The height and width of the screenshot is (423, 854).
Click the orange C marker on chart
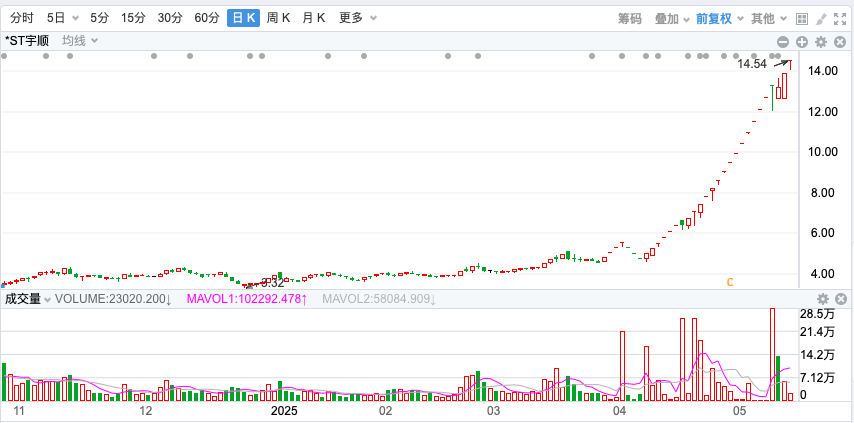(x=730, y=282)
